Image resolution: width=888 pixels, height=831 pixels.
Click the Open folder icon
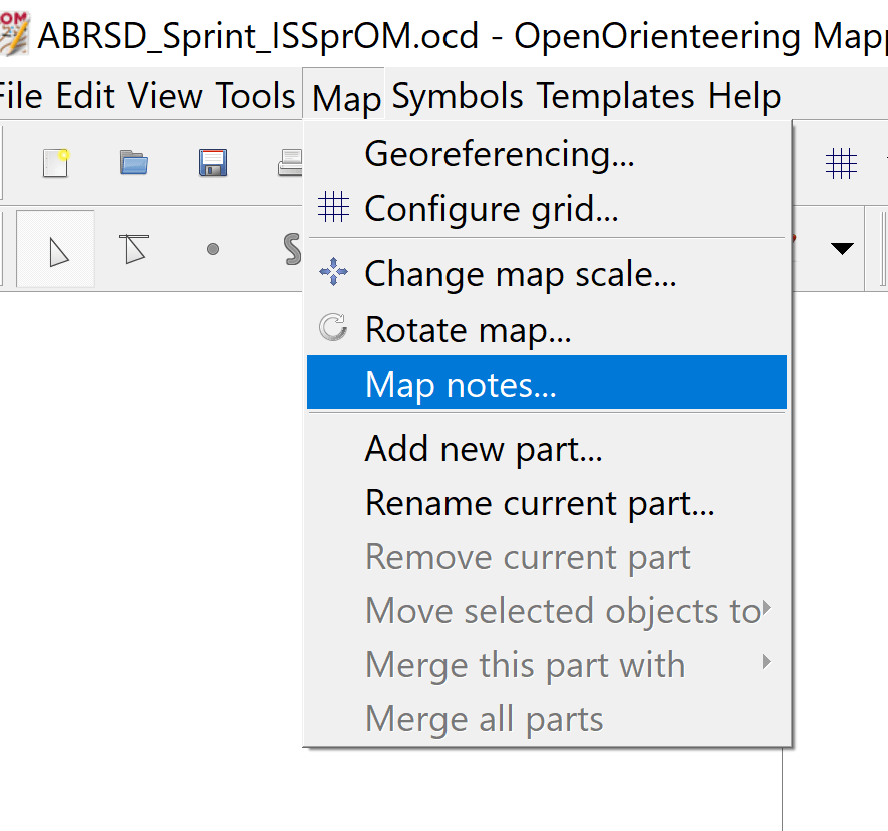134,163
